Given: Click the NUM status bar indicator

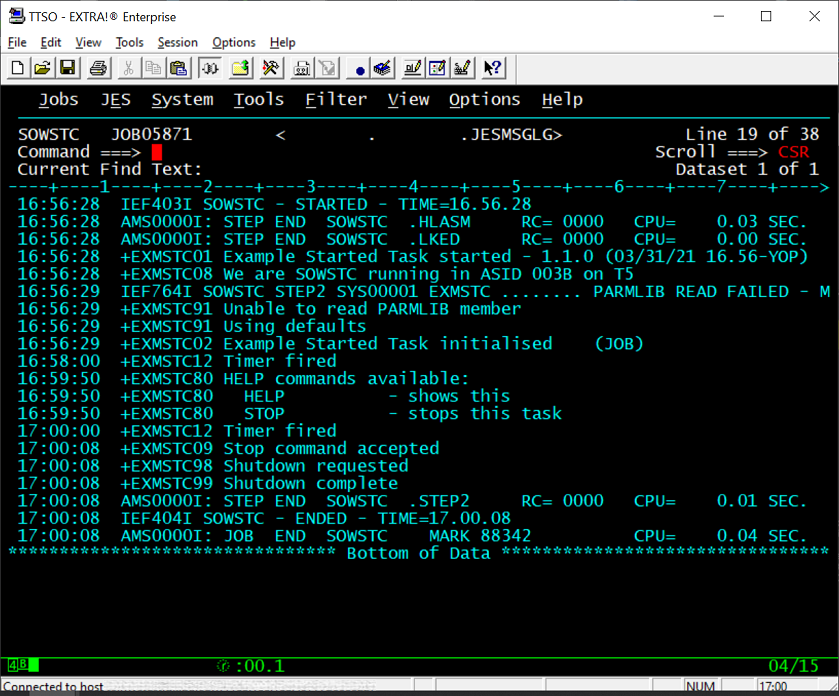Looking at the screenshot, I should click(x=700, y=686).
